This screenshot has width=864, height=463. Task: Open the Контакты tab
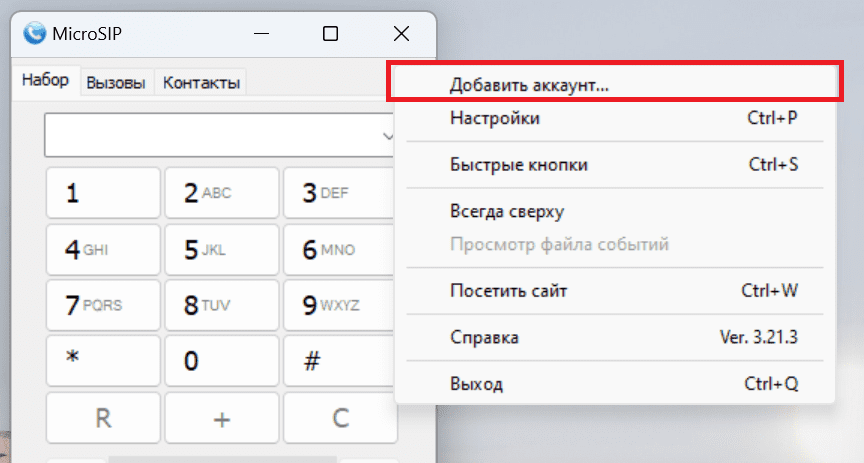[x=201, y=83]
